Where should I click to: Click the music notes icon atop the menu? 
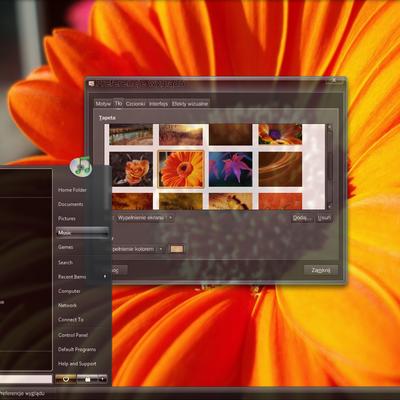tap(81, 166)
